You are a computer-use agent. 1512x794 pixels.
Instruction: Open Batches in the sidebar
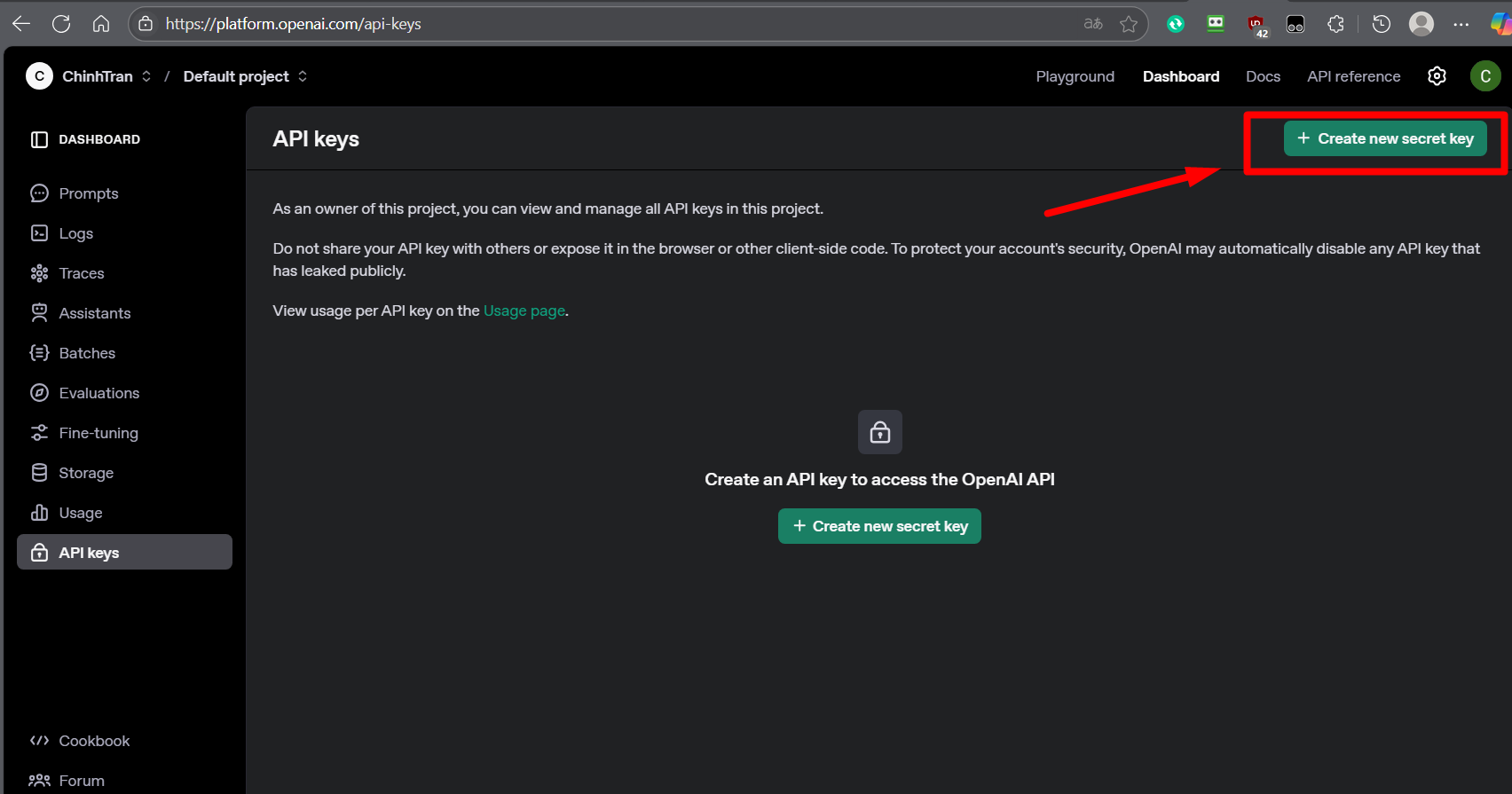coord(124,353)
